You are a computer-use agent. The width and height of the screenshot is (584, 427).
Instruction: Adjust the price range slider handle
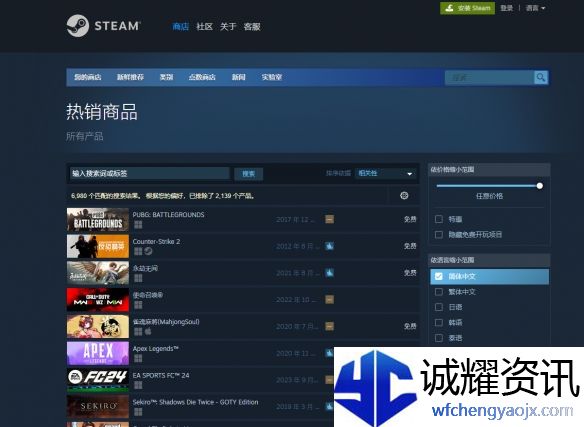tap(539, 186)
